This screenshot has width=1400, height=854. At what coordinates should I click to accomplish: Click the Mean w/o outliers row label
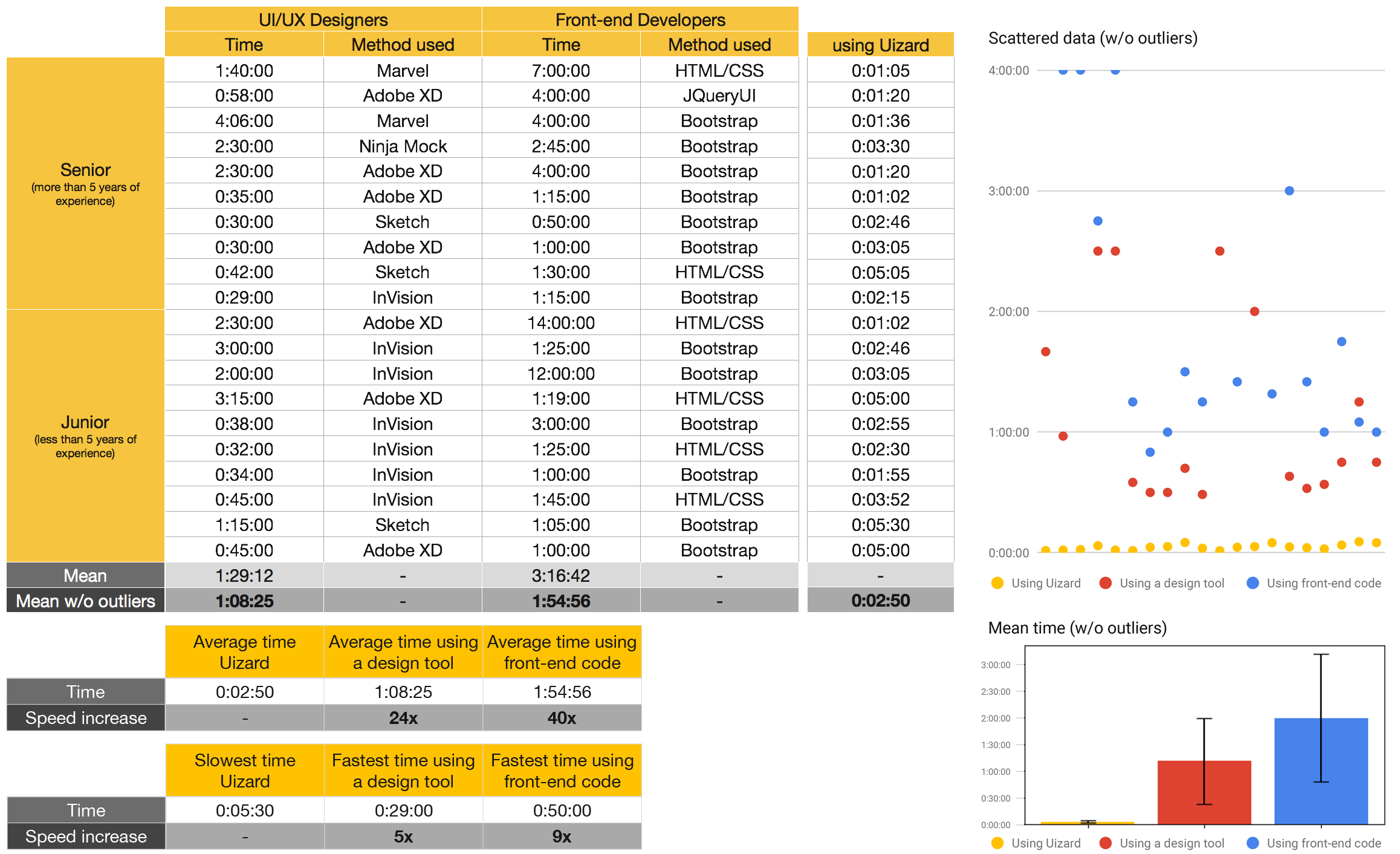pos(85,601)
